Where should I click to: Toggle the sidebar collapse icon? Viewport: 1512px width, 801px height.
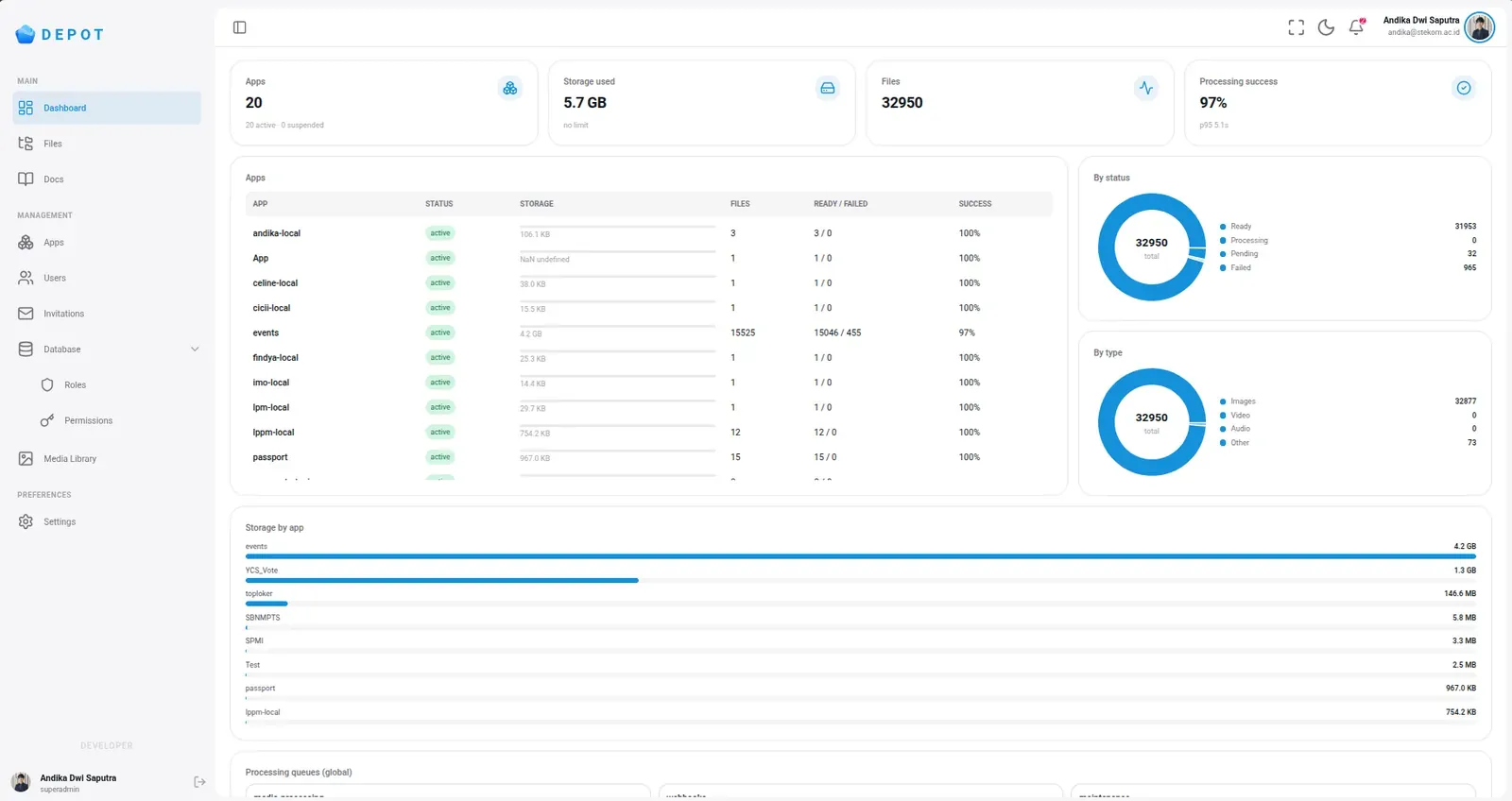tap(240, 27)
